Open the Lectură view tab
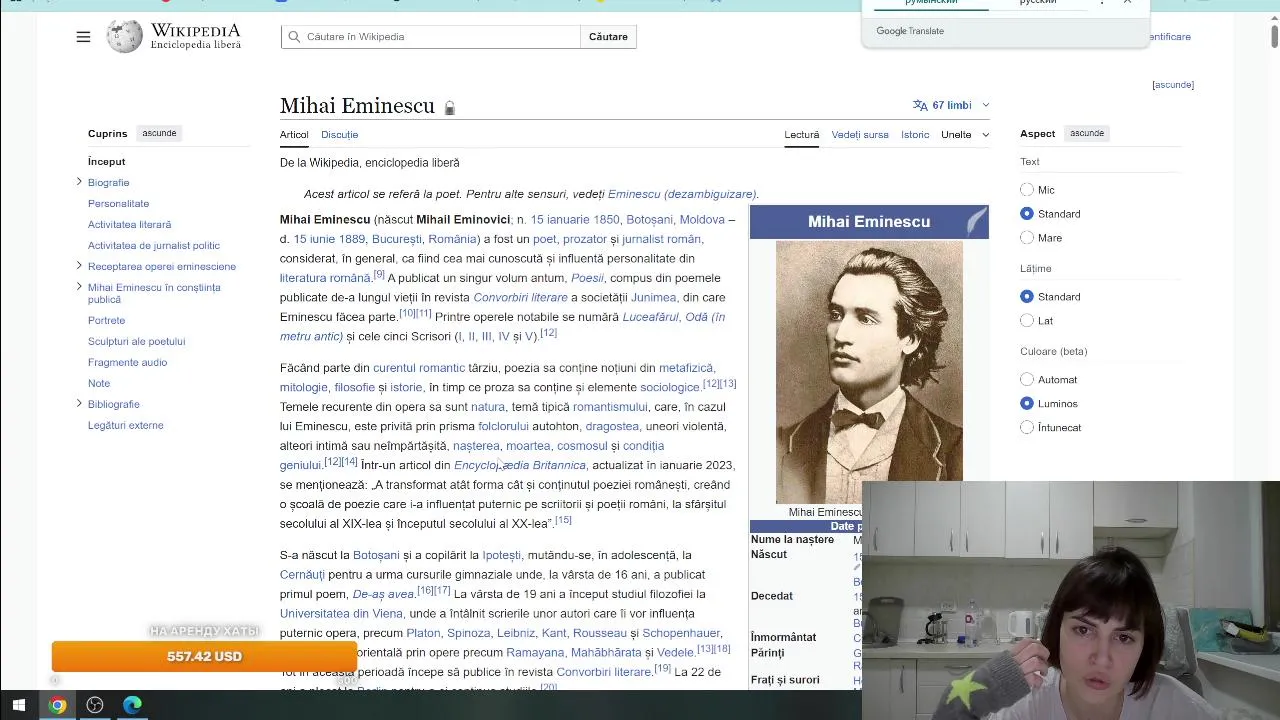Viewport: 1280px width, 720px height. [801, 135]
